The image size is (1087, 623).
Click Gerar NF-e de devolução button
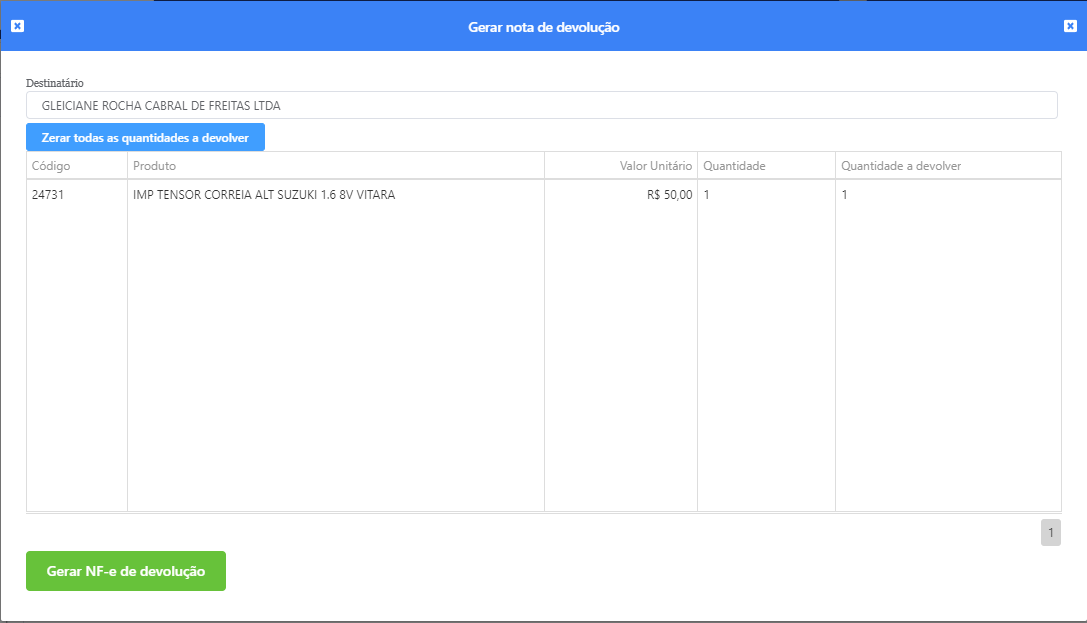click(x=126, y=571)
